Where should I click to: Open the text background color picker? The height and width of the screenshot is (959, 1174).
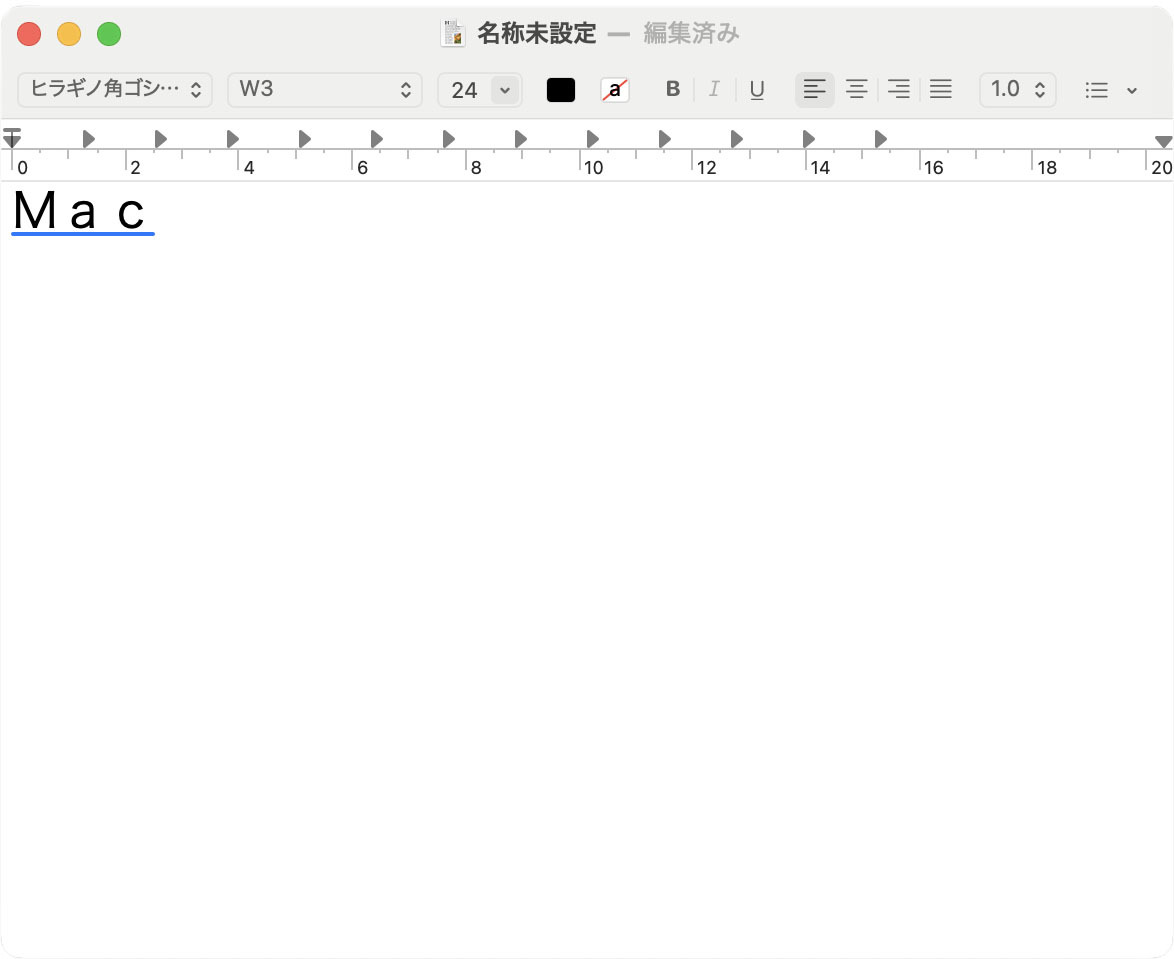615,90
